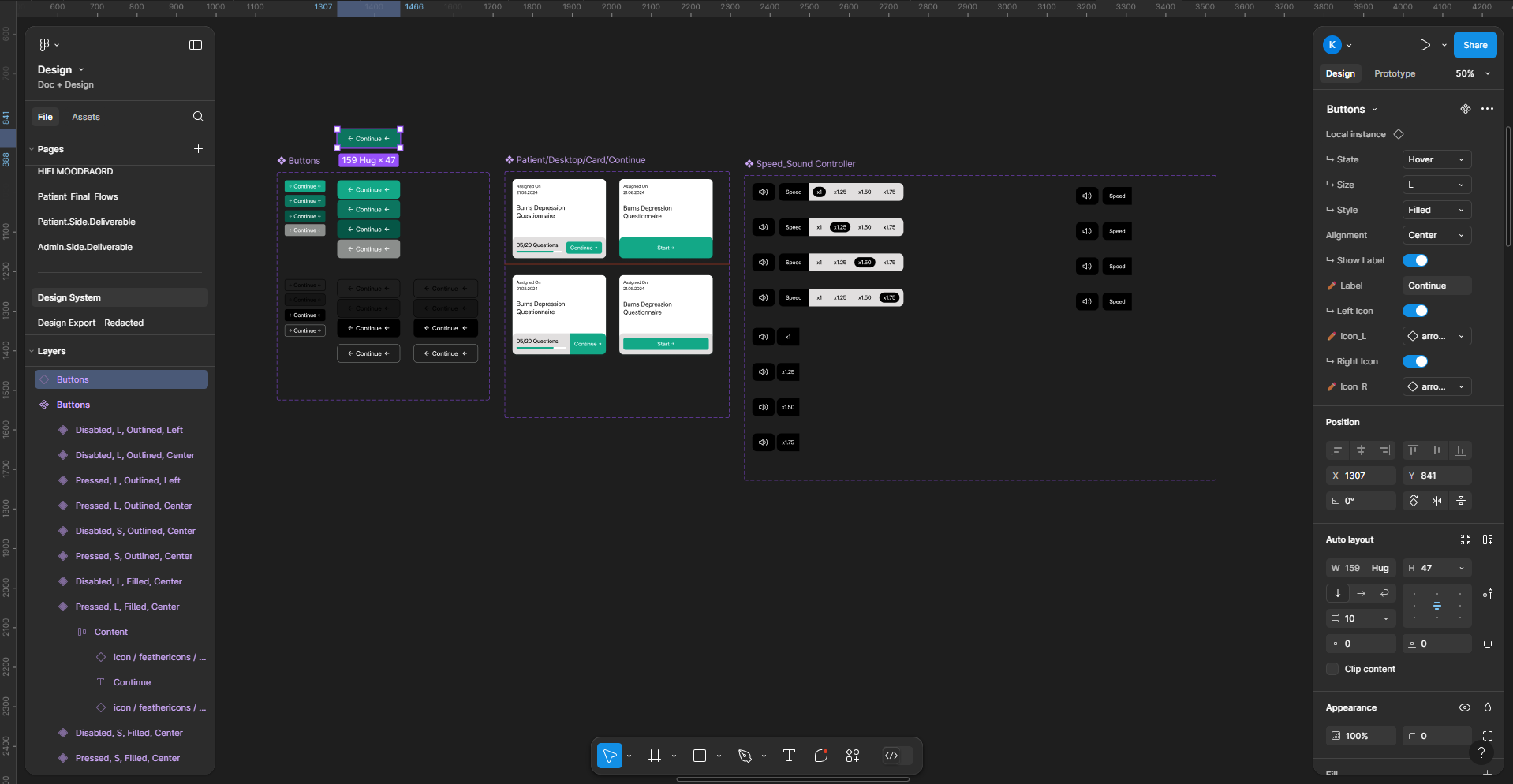Select the Move tool in the toolbar

click(x=609, y=755)
